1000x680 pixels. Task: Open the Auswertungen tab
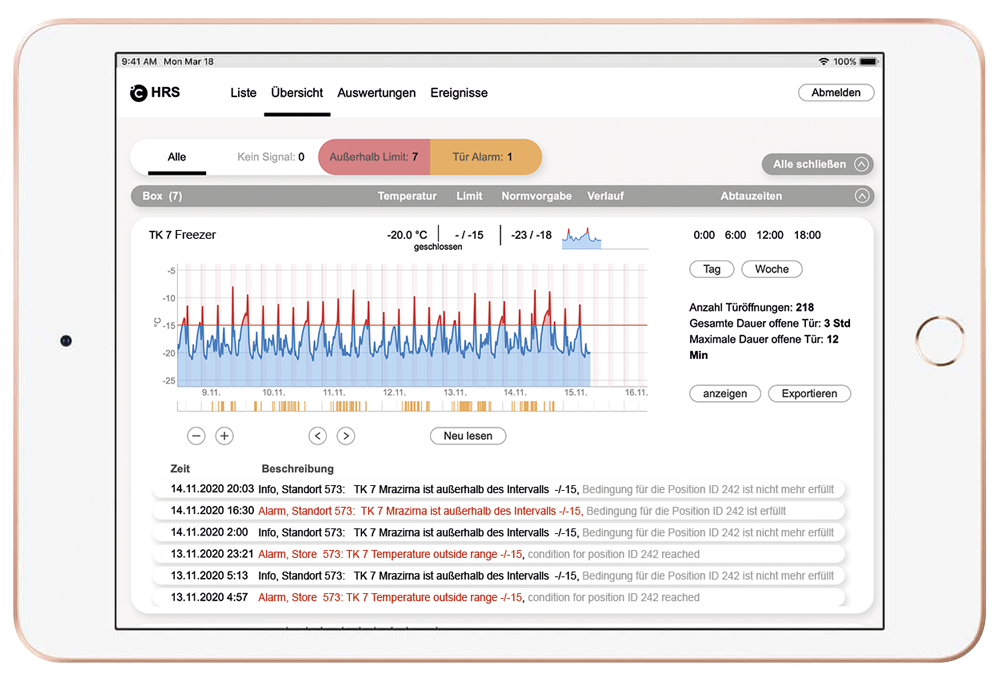pyautogui.click(x=376, y=93)
